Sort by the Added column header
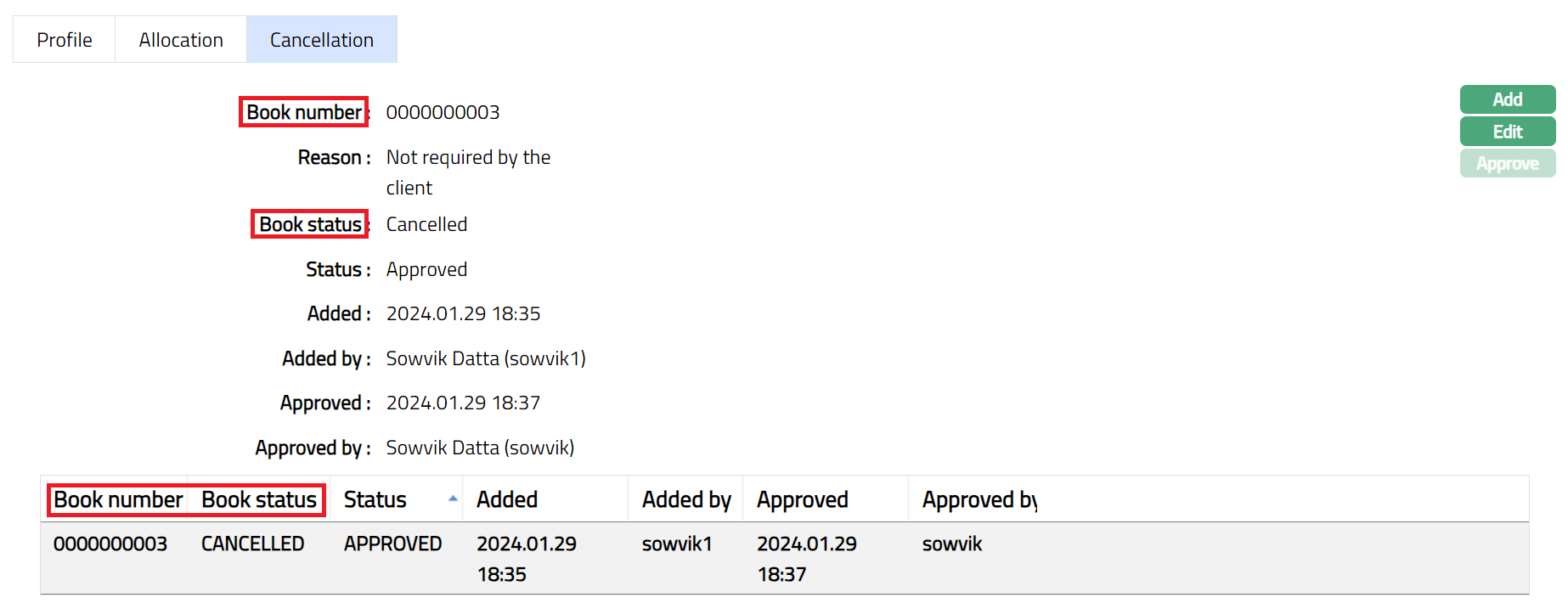 point(507,500)
